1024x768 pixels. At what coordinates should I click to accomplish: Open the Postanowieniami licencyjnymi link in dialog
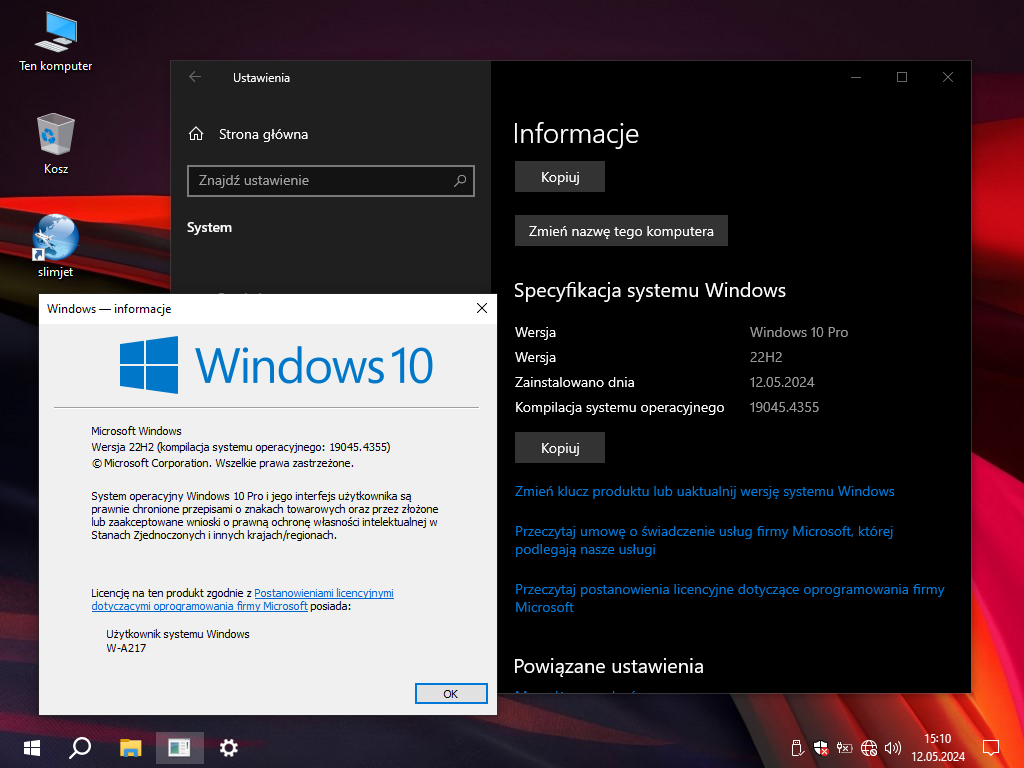(323, 593)
